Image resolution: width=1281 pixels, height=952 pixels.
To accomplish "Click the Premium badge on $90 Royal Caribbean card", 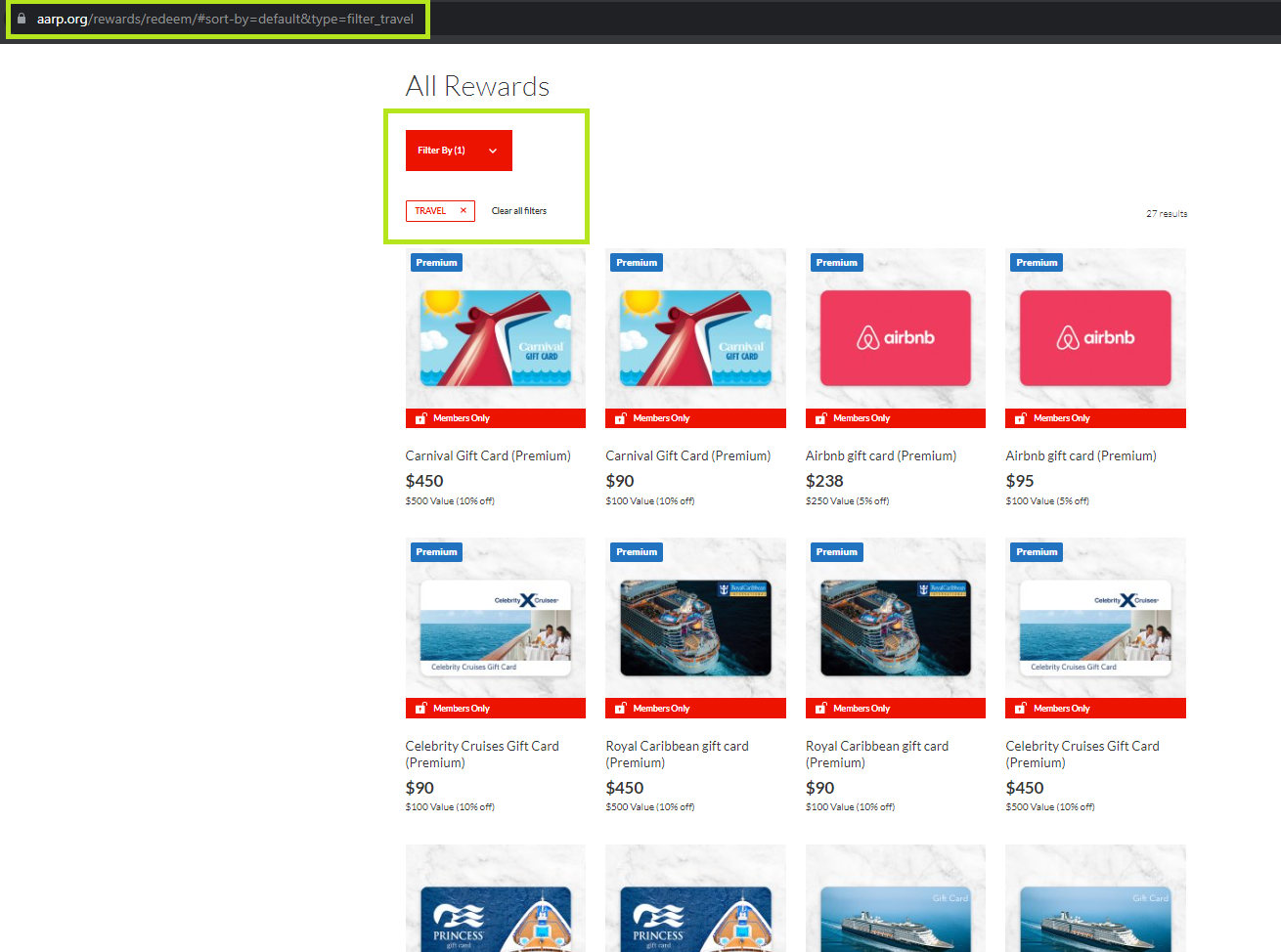I will point(836,552).
